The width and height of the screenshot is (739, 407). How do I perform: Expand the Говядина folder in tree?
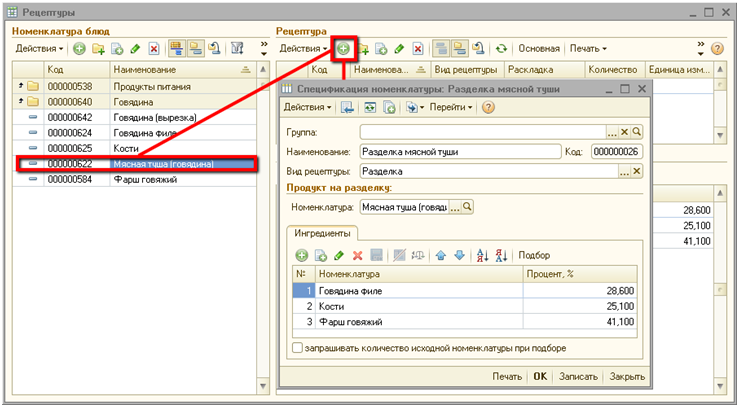coord(21,101)
